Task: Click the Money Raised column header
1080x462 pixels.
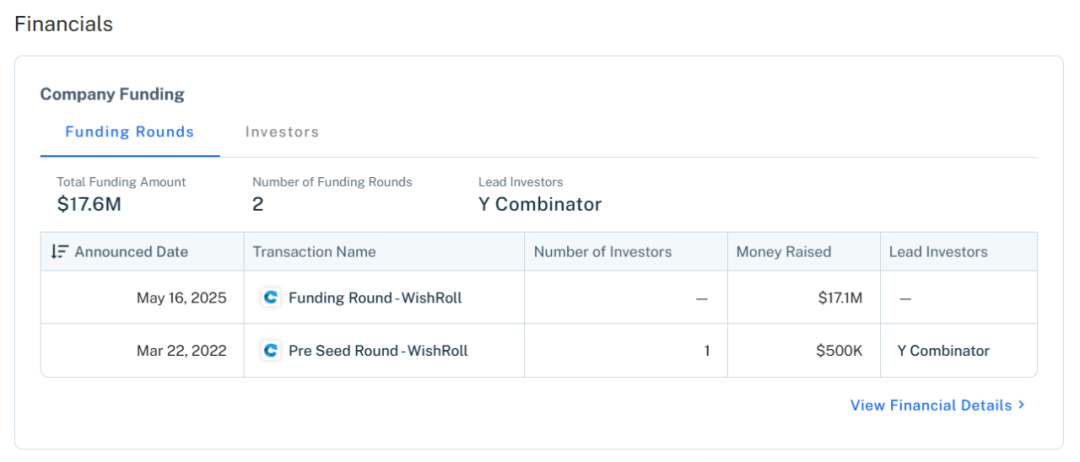Action: [783, 252]
